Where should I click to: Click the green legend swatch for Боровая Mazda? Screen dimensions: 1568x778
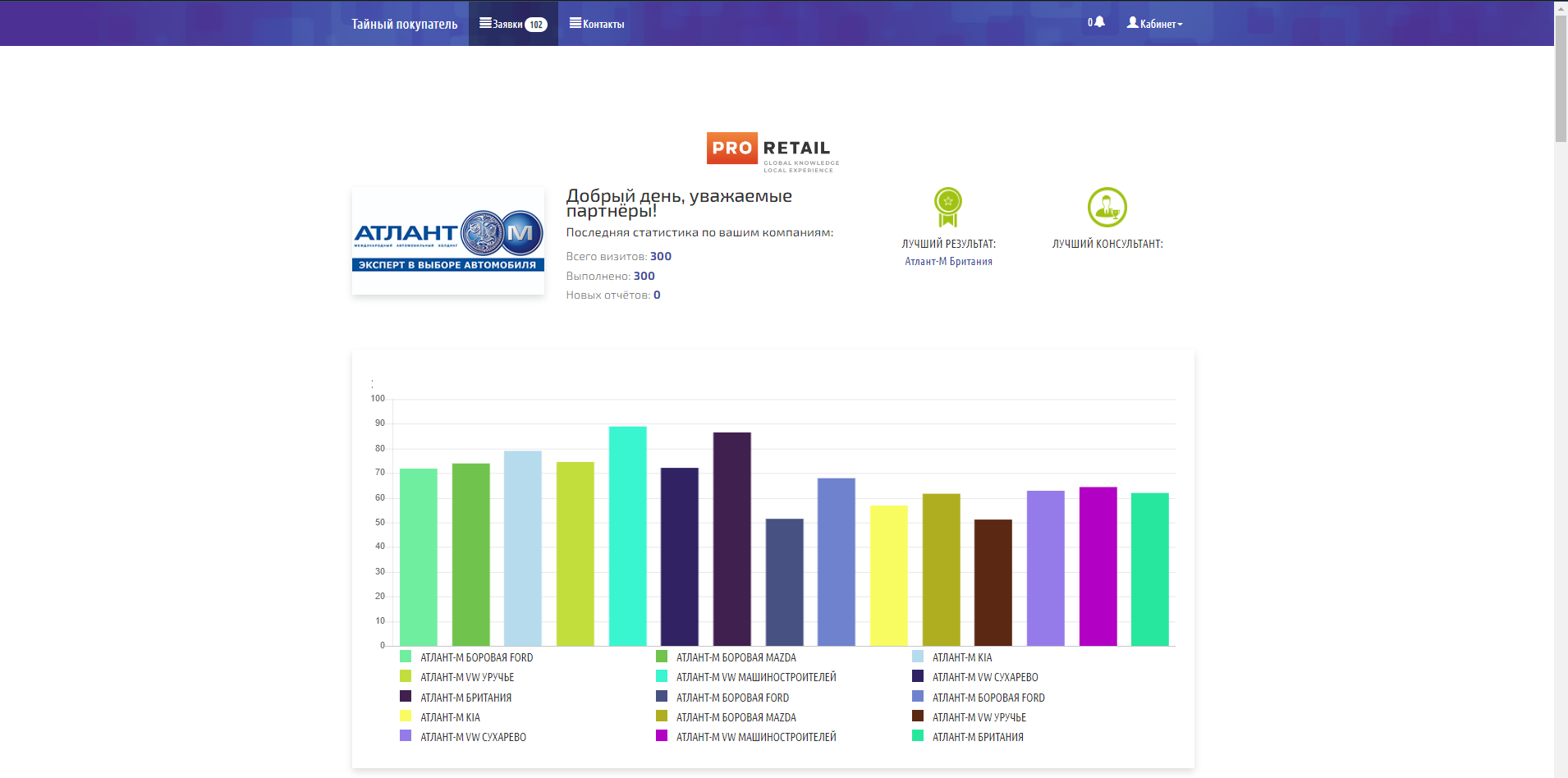point(662,657)
